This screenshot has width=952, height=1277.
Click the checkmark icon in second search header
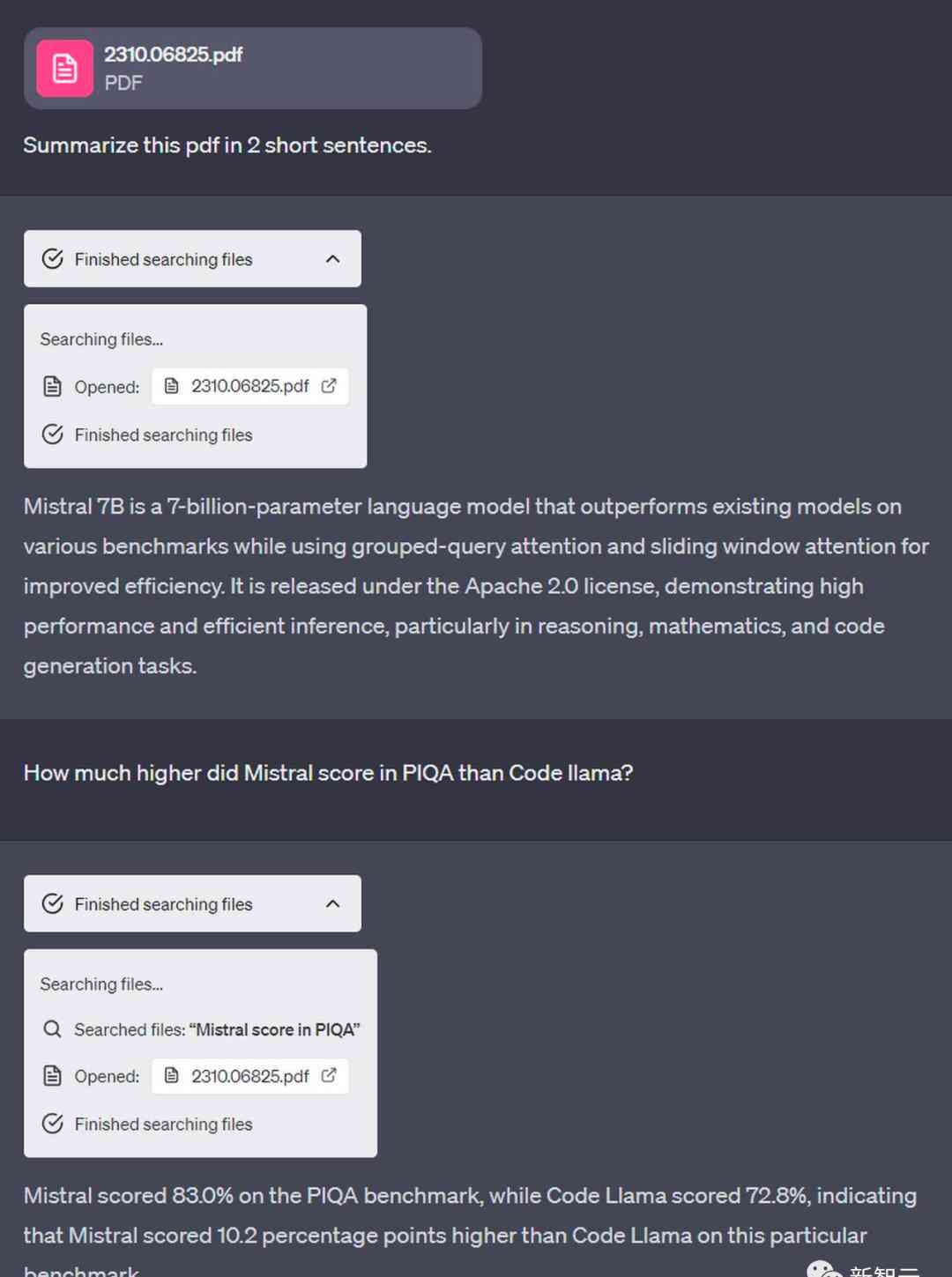coord(53,904)
